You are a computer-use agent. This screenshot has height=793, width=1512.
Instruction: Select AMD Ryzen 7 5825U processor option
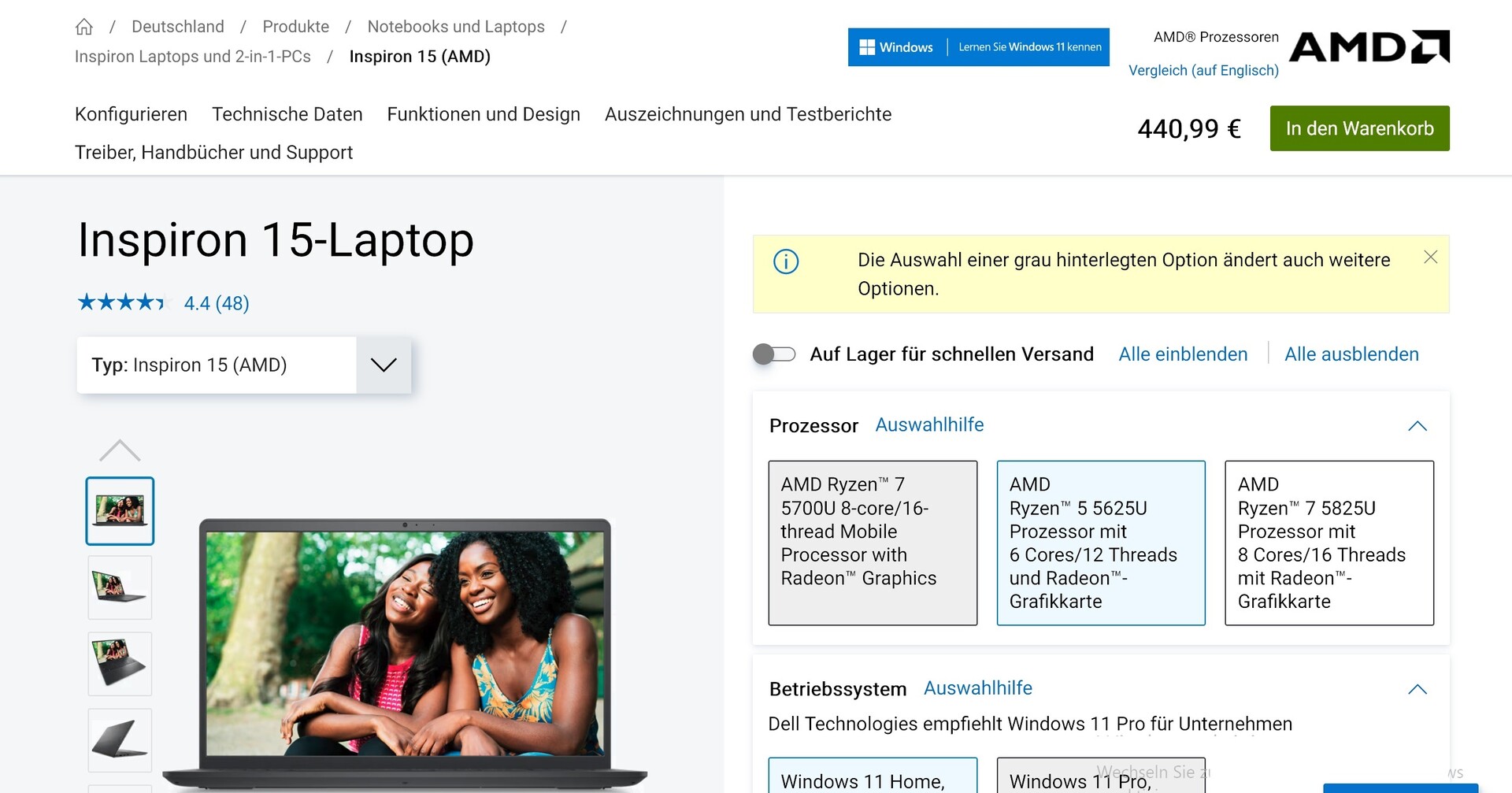click(1329, 543)
